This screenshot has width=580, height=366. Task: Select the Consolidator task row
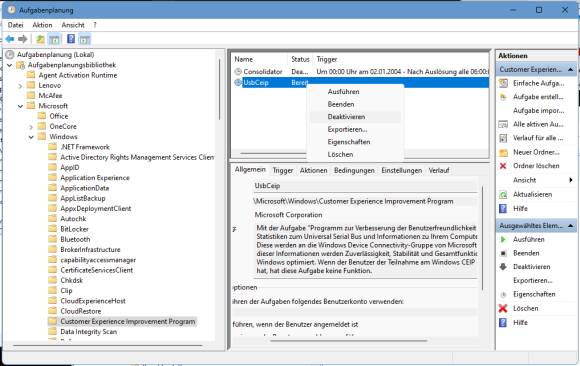pos(361,71)
